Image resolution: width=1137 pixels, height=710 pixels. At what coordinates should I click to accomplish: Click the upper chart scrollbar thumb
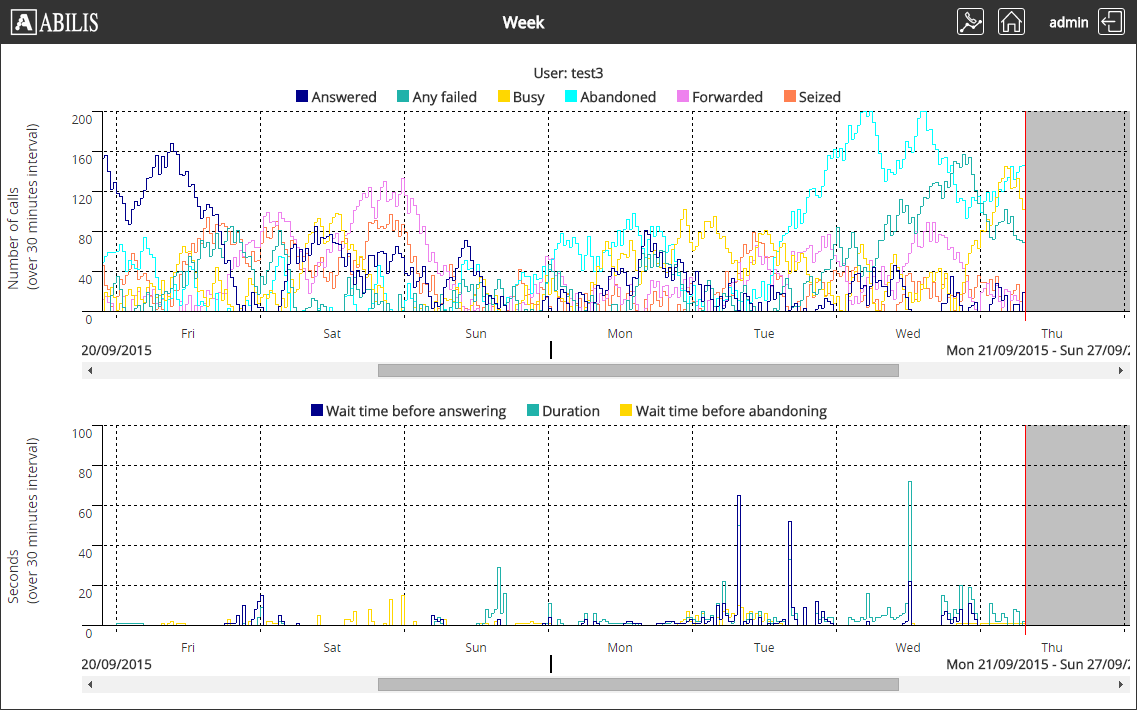point(638,370)
